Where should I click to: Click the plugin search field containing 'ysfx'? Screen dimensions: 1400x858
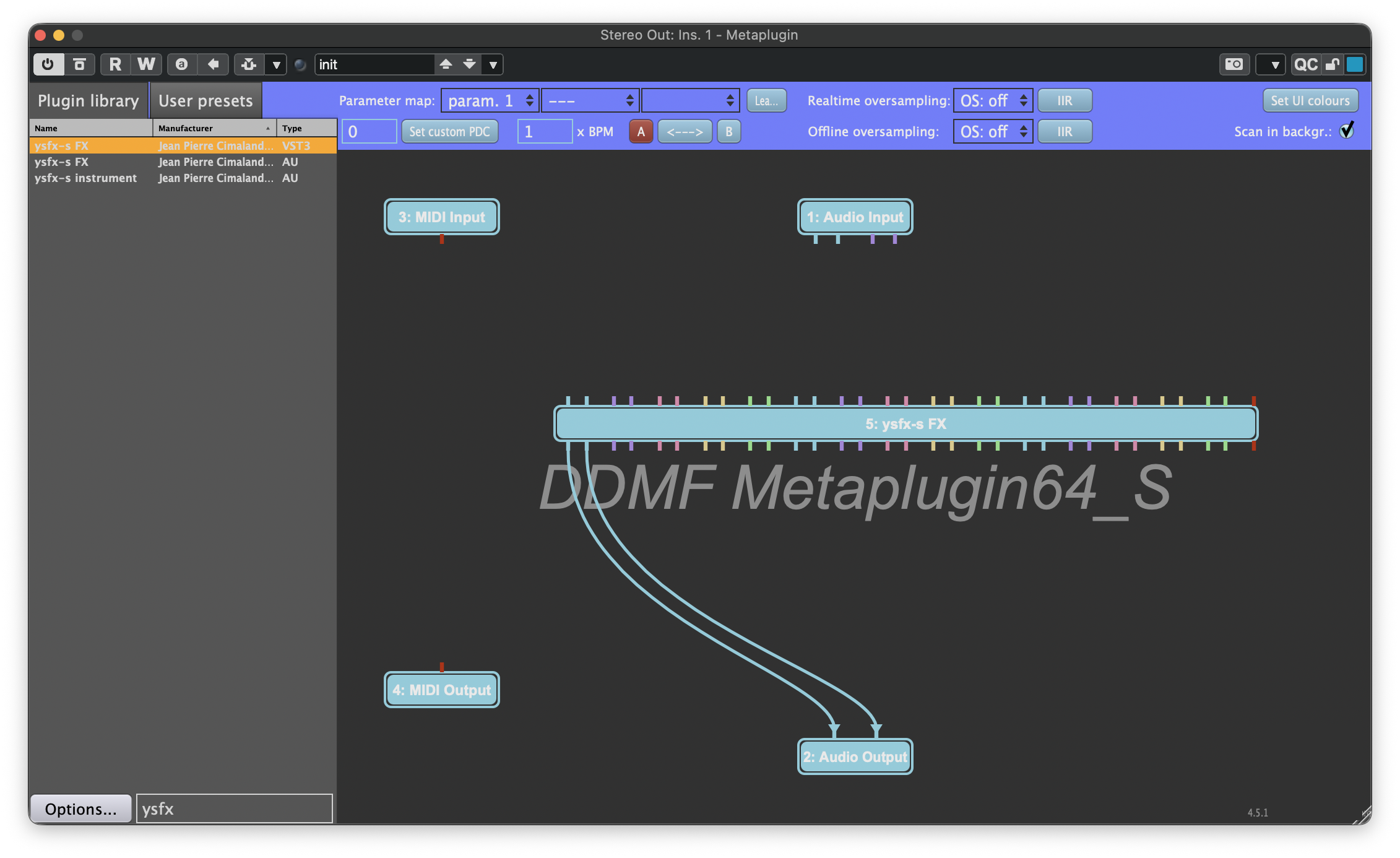235,808
